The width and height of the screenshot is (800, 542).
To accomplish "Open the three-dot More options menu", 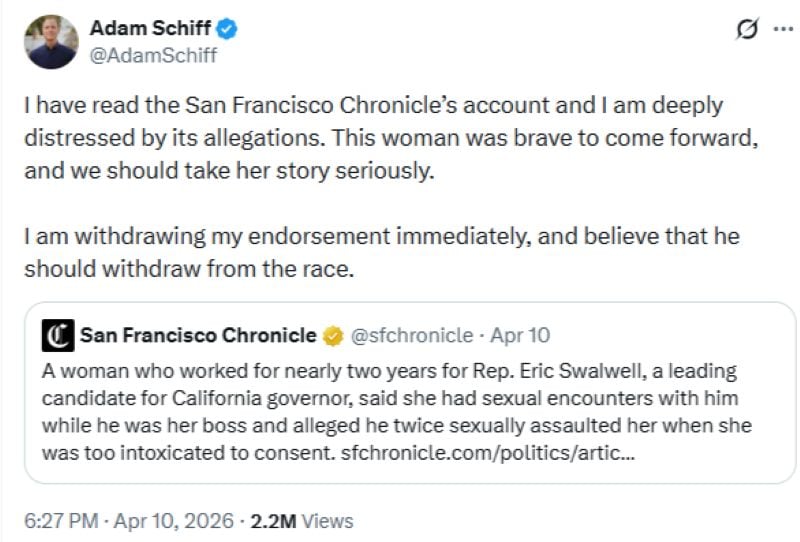I will click(x=781, y=29).
